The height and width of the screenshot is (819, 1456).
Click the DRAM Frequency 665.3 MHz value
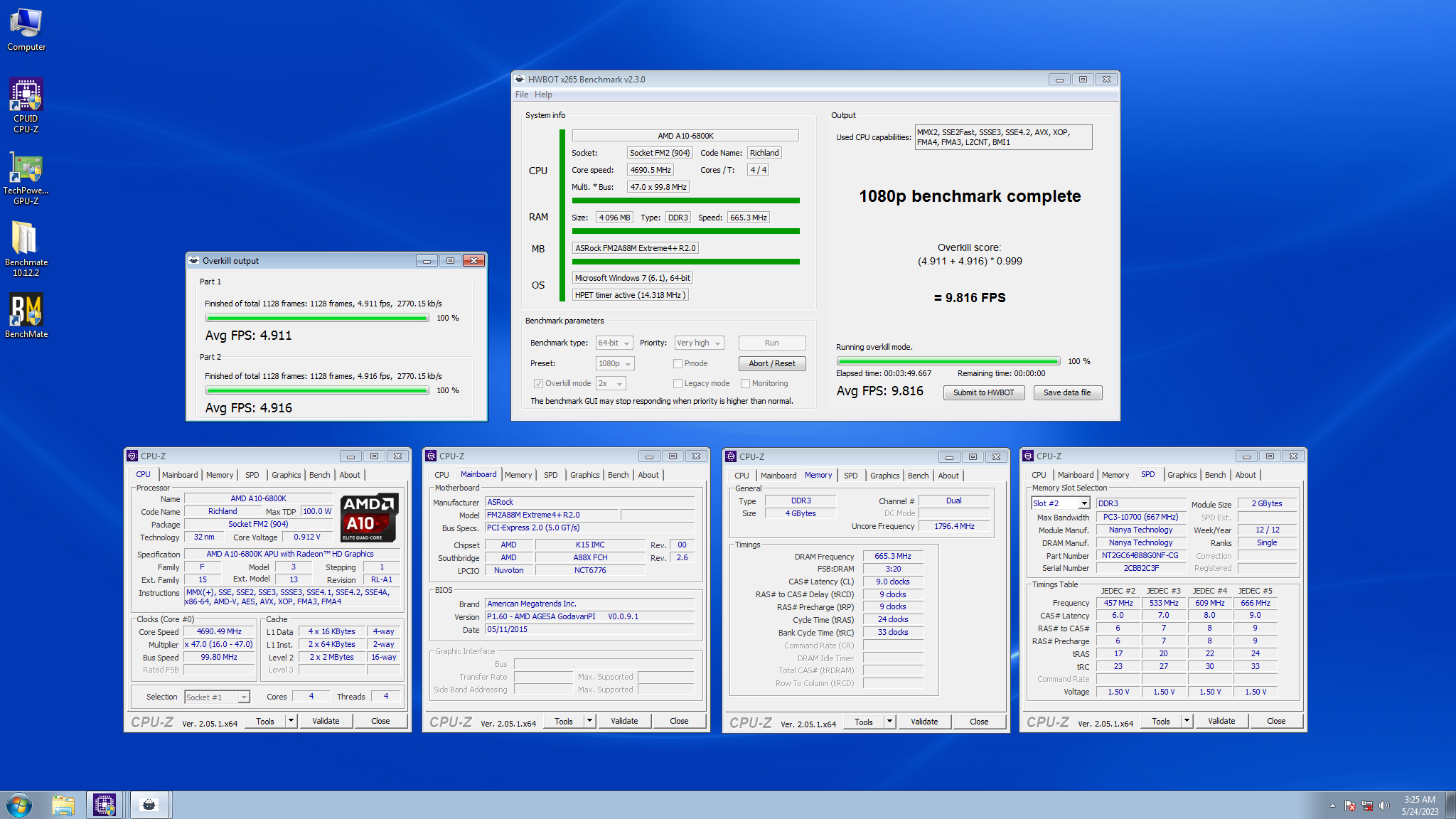(x=893, y=556)
